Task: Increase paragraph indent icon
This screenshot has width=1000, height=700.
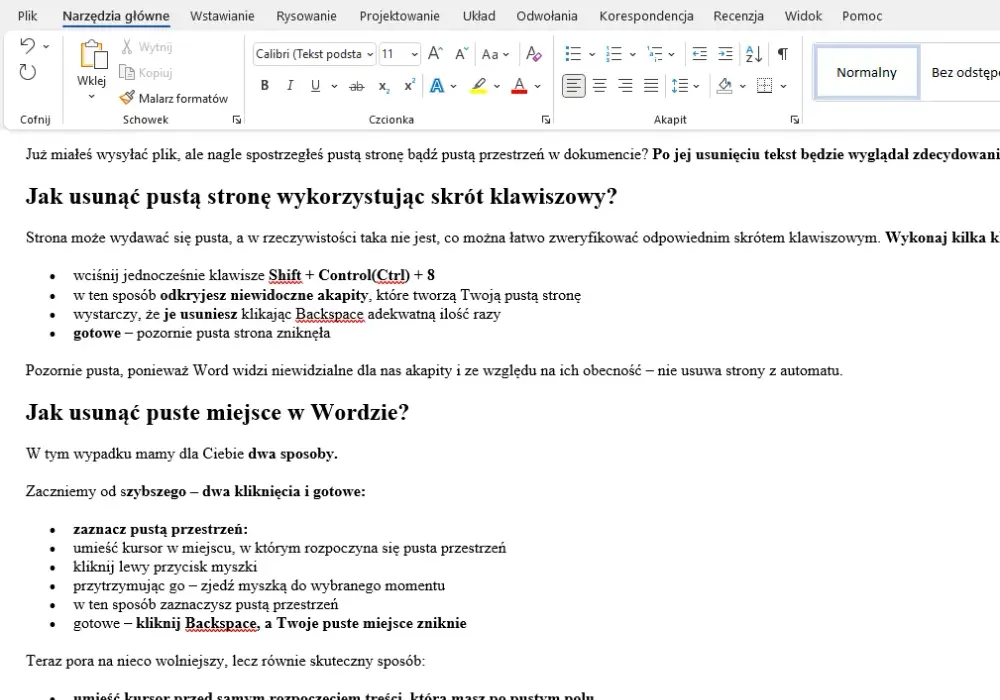Action: coord(725,54)
